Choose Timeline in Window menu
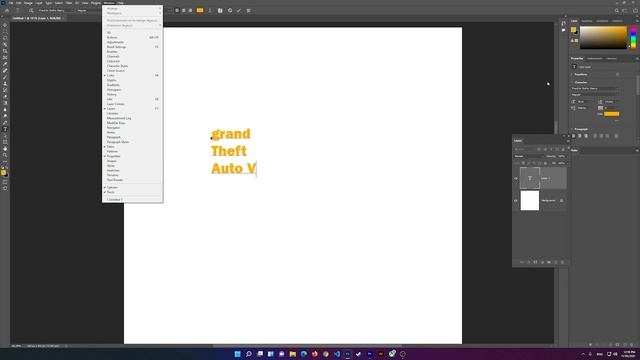 pyautogui.click(x=132, y=175)
